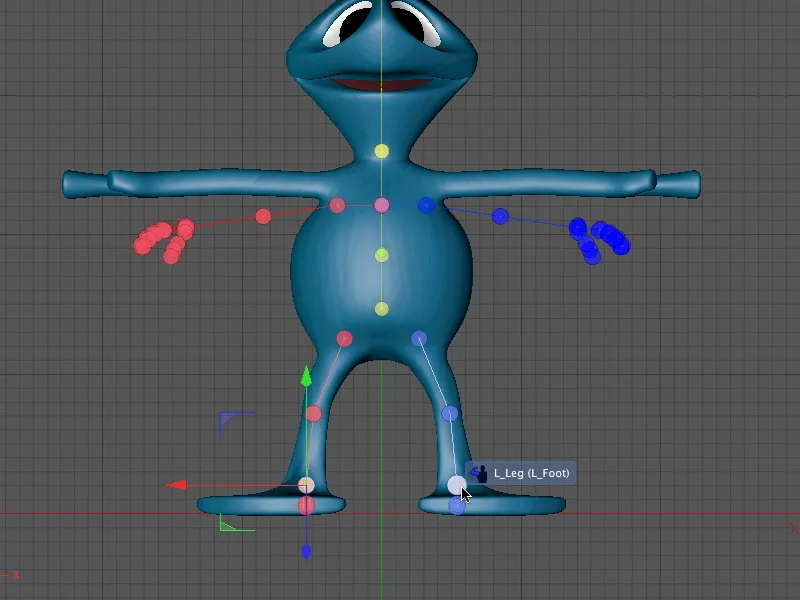
Task: Pick the blue knee joint handle
Action: [x=449, y=413]
